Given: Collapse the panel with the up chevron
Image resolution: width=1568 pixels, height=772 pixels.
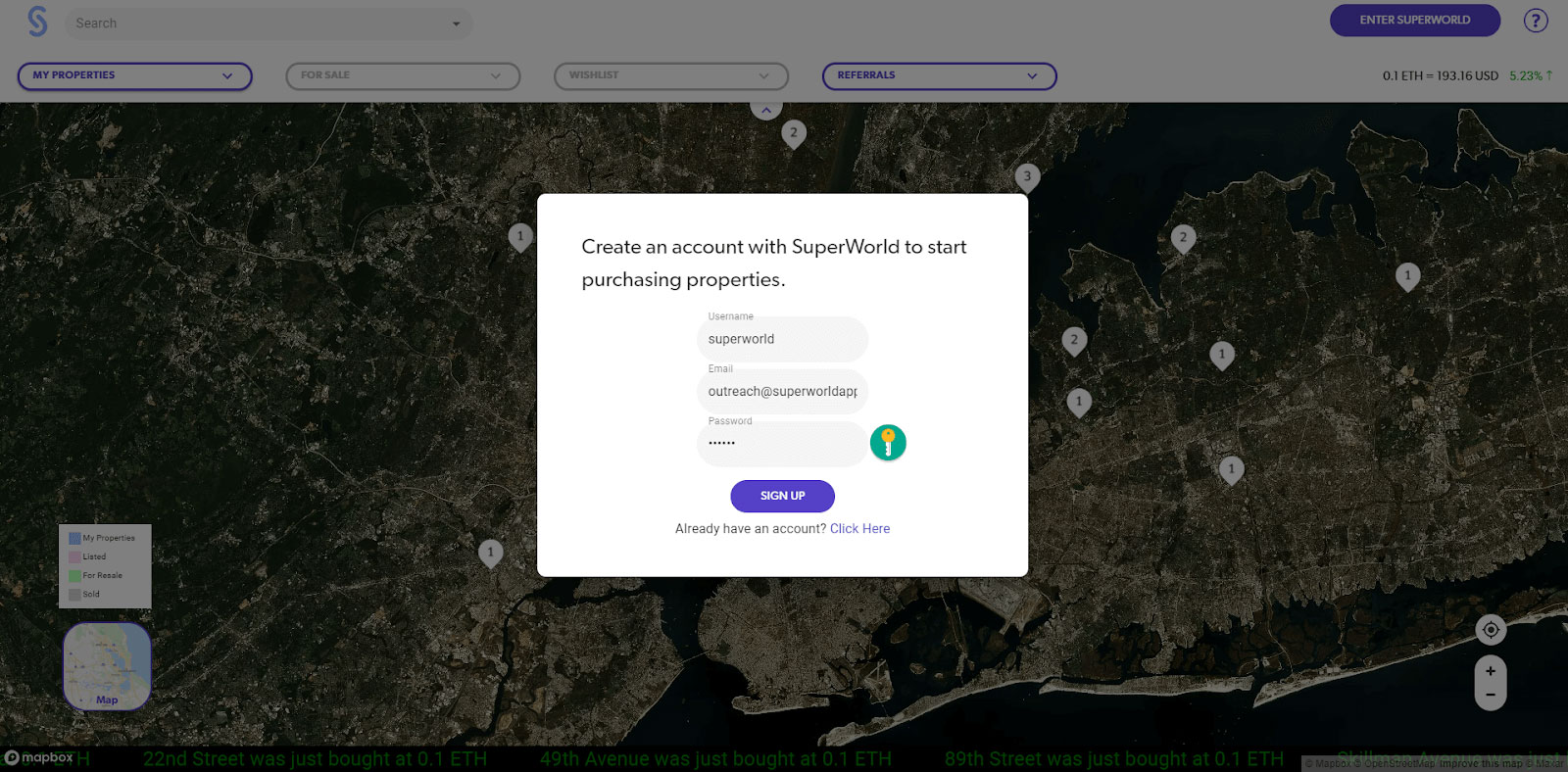Looking at the screenshot, I should 766,109.
